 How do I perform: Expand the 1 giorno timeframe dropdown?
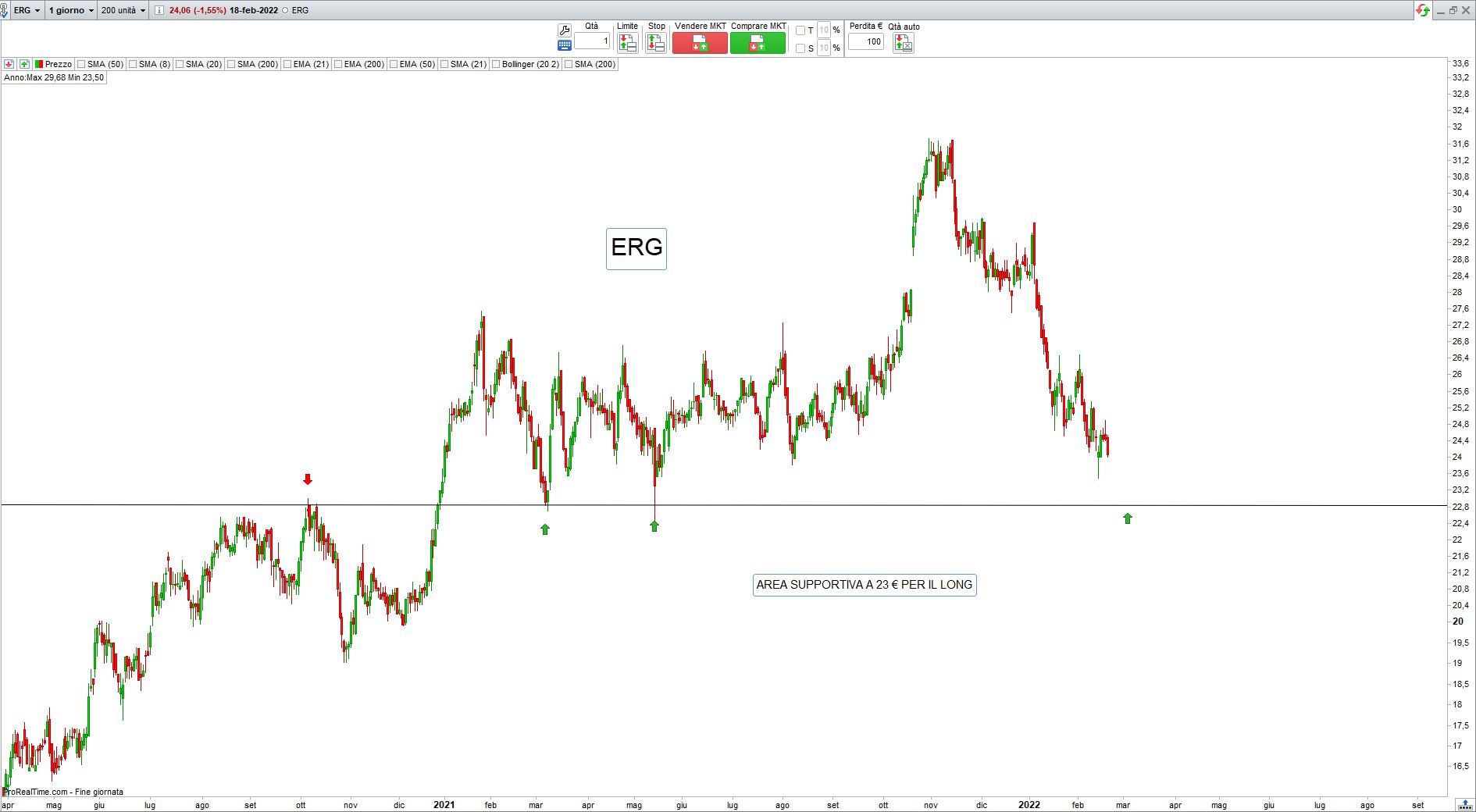point(71,10)
